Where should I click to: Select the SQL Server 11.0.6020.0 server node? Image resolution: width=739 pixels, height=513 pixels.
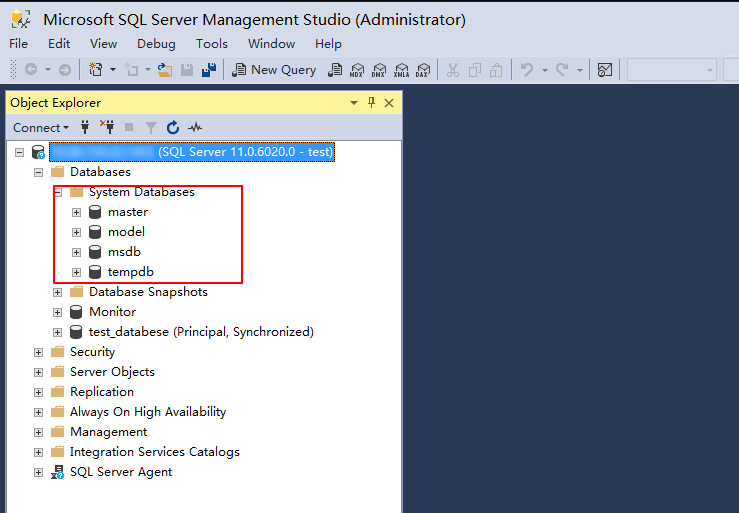click(192, 152)
